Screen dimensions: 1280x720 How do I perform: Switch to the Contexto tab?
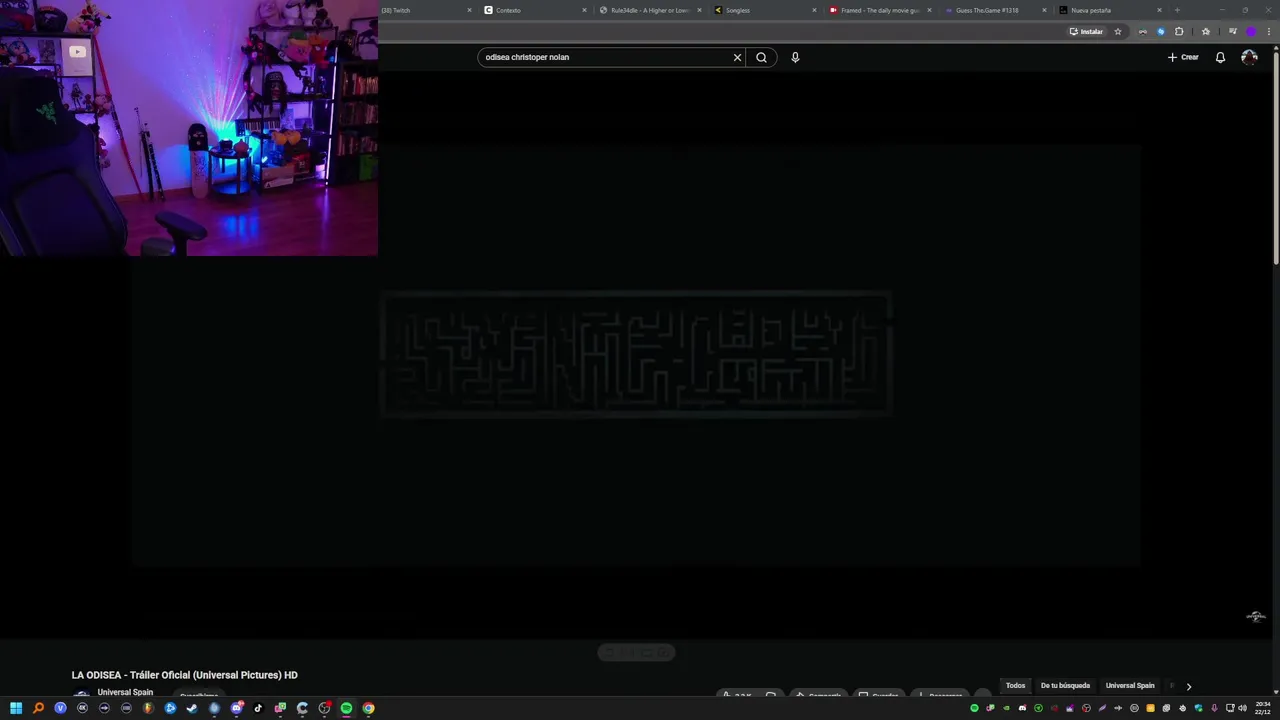(533, 10)
